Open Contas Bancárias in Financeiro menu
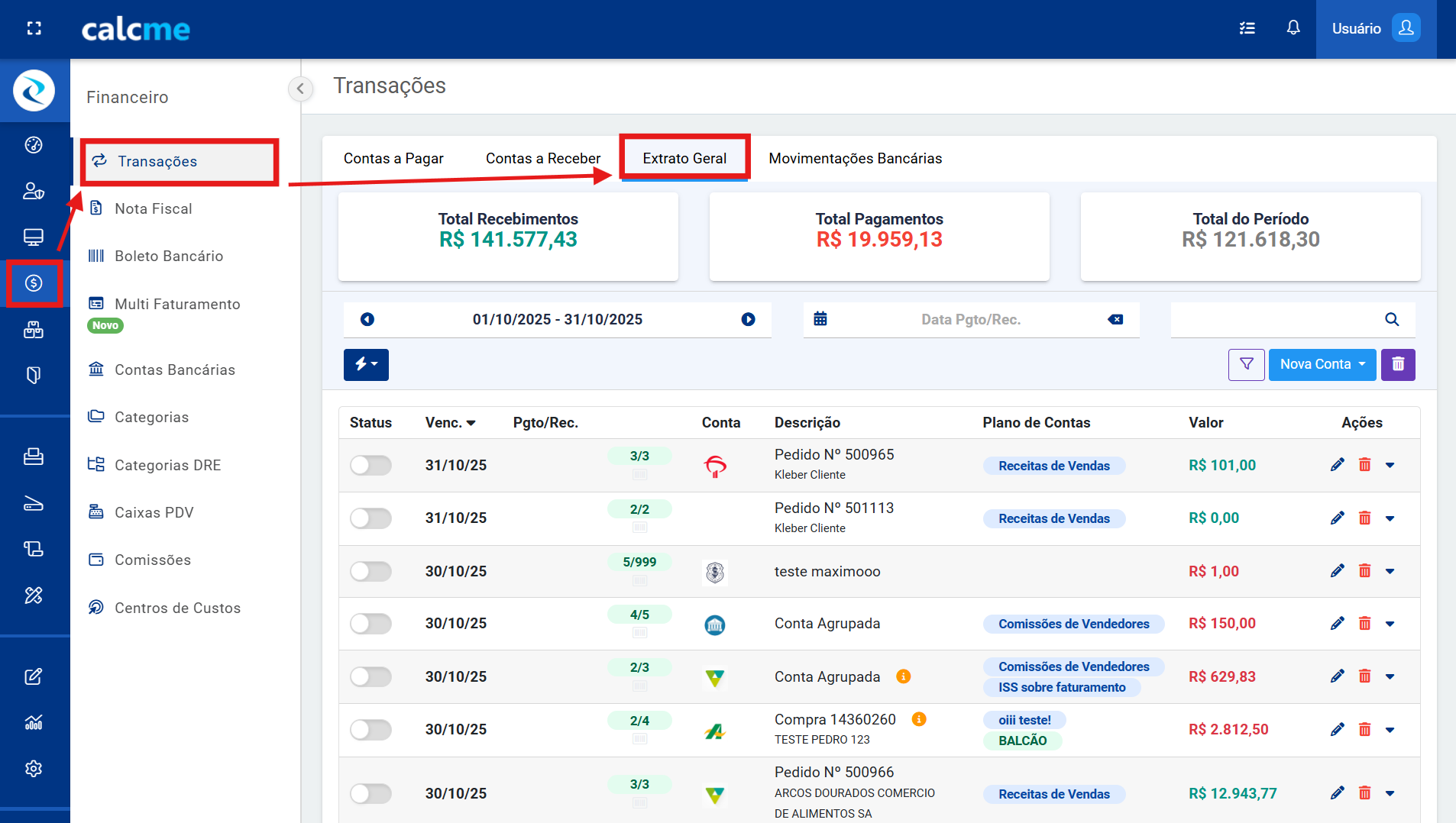Screen dimensions: 1456x823 pyautogui.click(x=174, y=370)
